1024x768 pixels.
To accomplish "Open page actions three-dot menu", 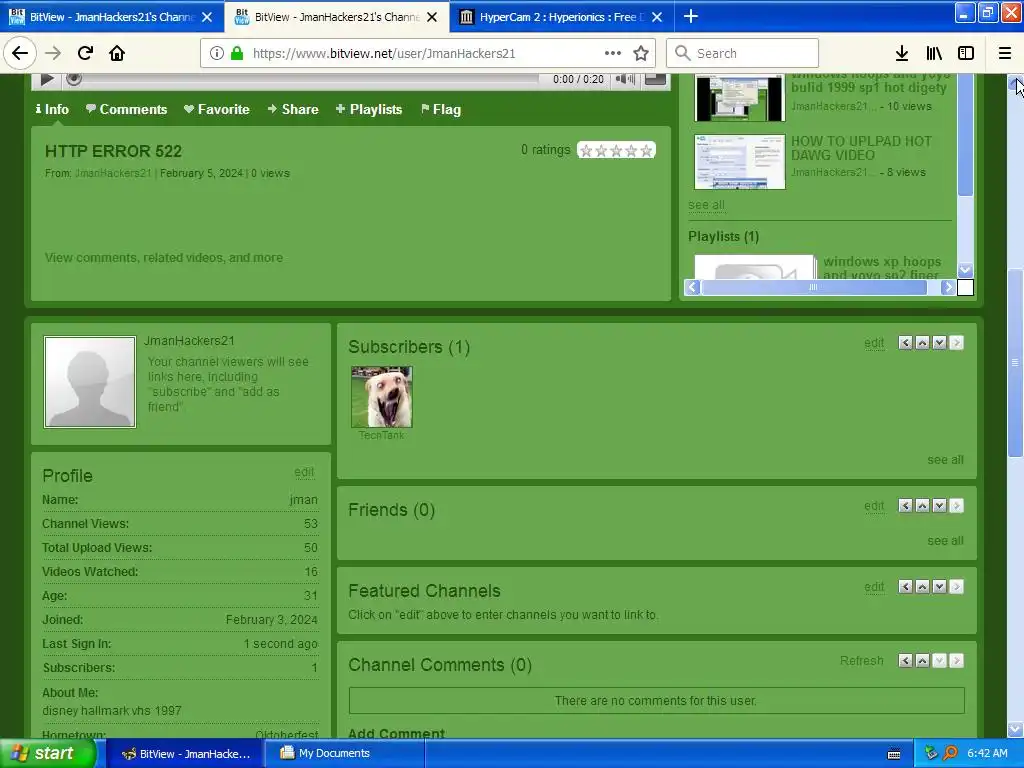I will click(x=613, y=53).
